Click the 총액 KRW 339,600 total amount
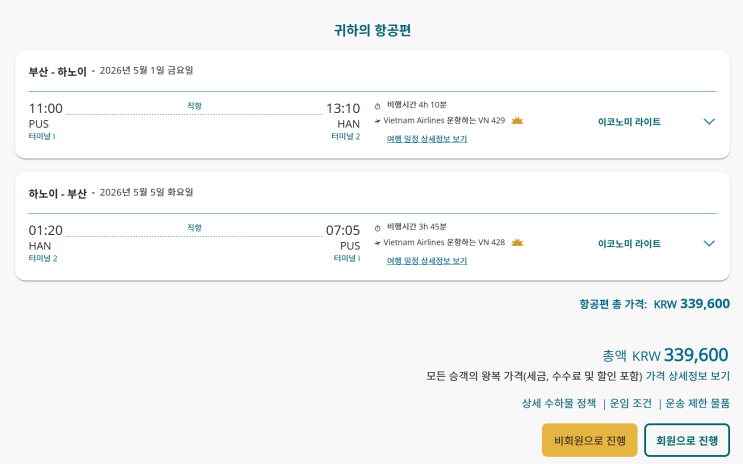This screenshot has width=743, height=464. [x=665, y=355]
